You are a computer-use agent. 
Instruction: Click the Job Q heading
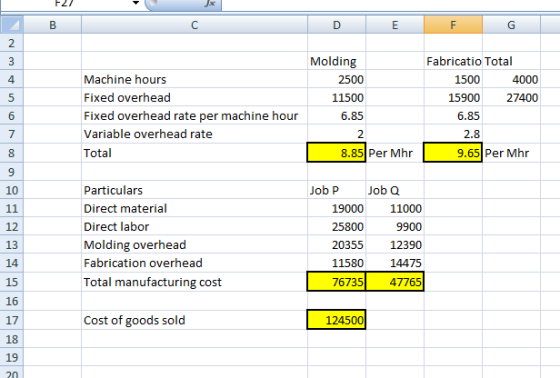395,190
